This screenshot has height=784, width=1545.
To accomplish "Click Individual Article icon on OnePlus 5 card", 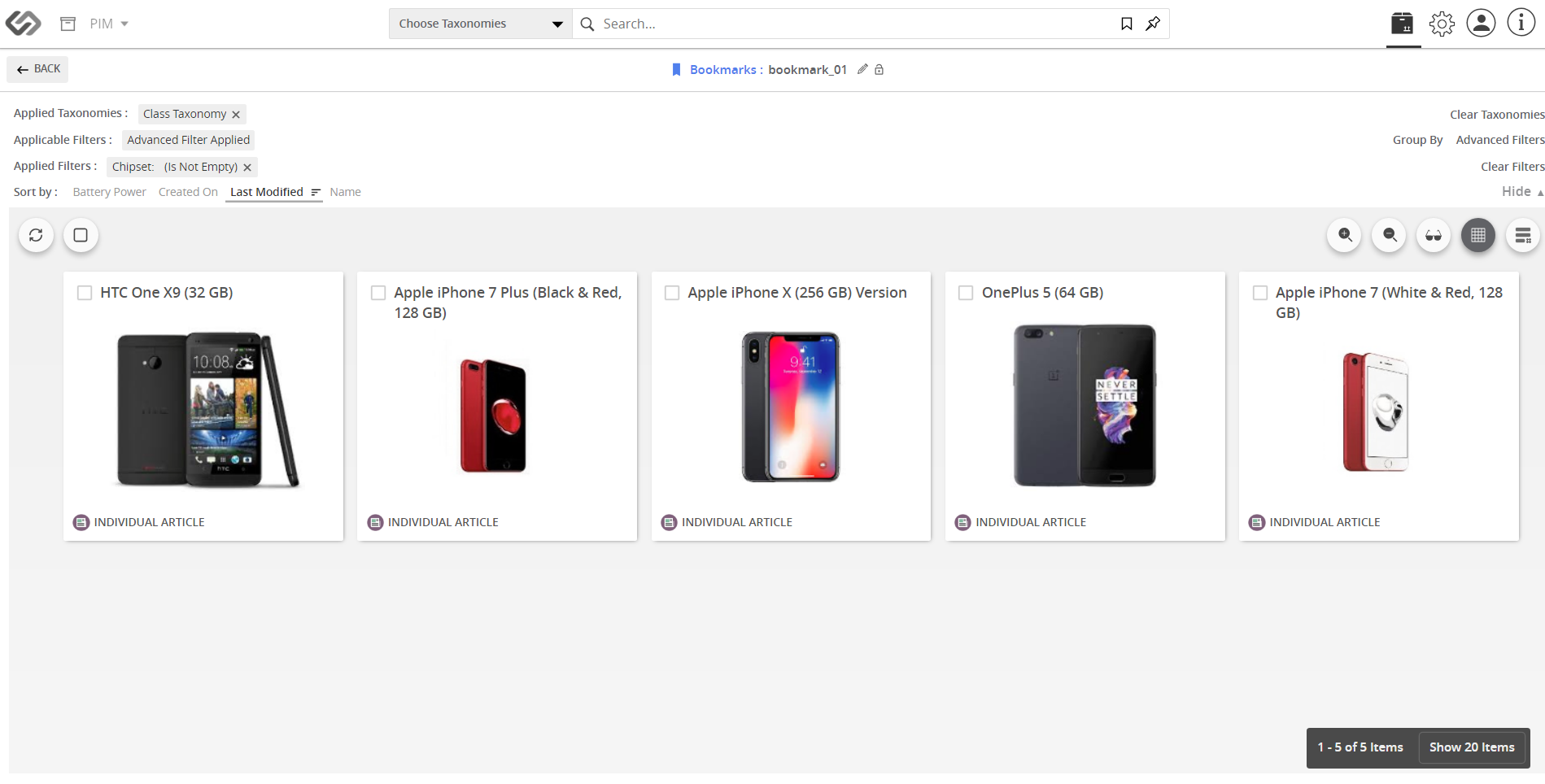I will click(962, 522).
